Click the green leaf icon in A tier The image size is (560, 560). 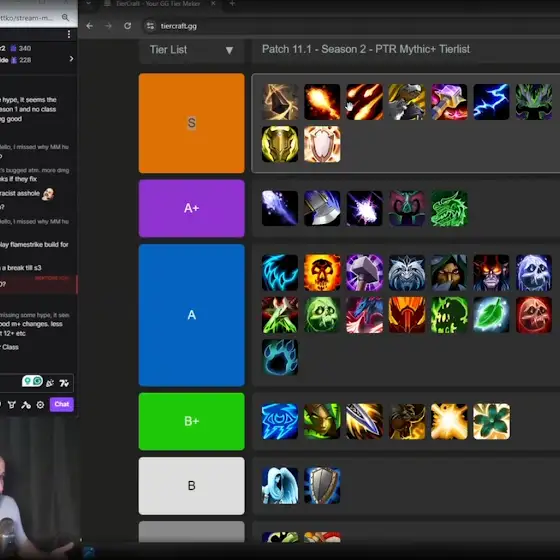491,315
